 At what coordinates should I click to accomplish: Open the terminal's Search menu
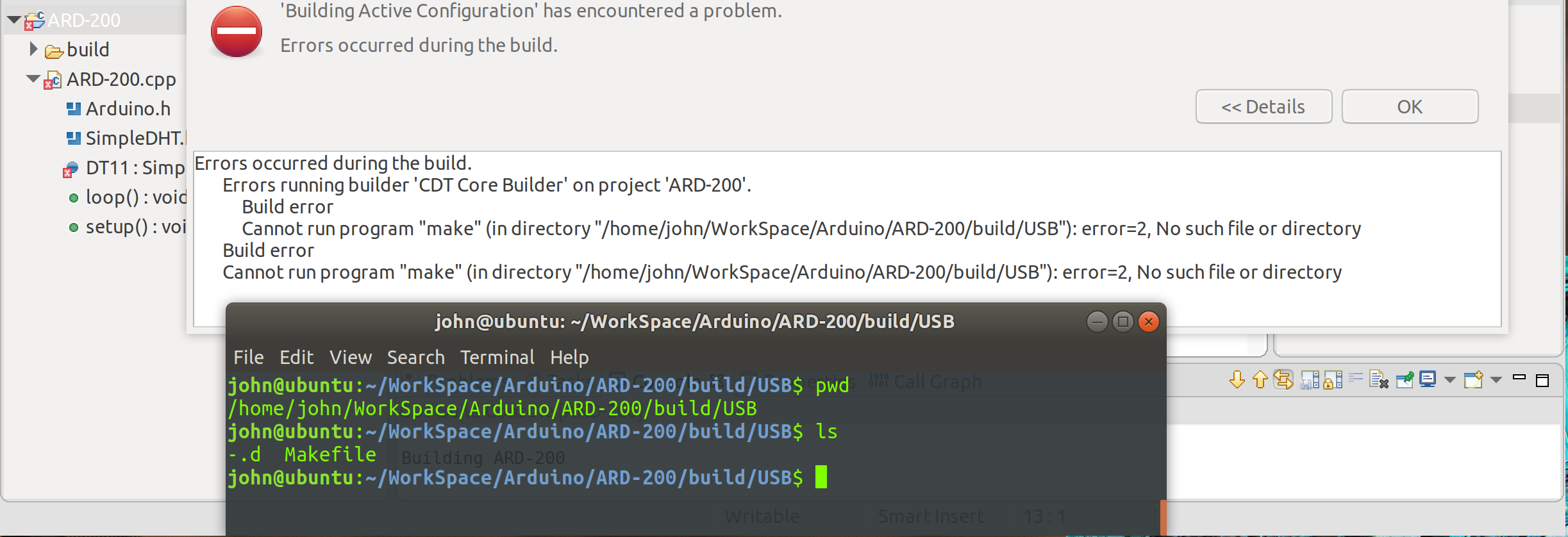tap(415, 357)
